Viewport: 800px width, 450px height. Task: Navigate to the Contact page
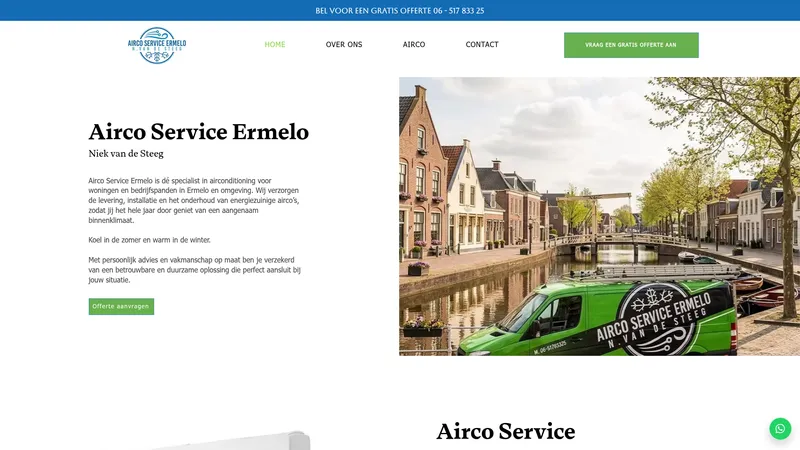pos(482,44)
